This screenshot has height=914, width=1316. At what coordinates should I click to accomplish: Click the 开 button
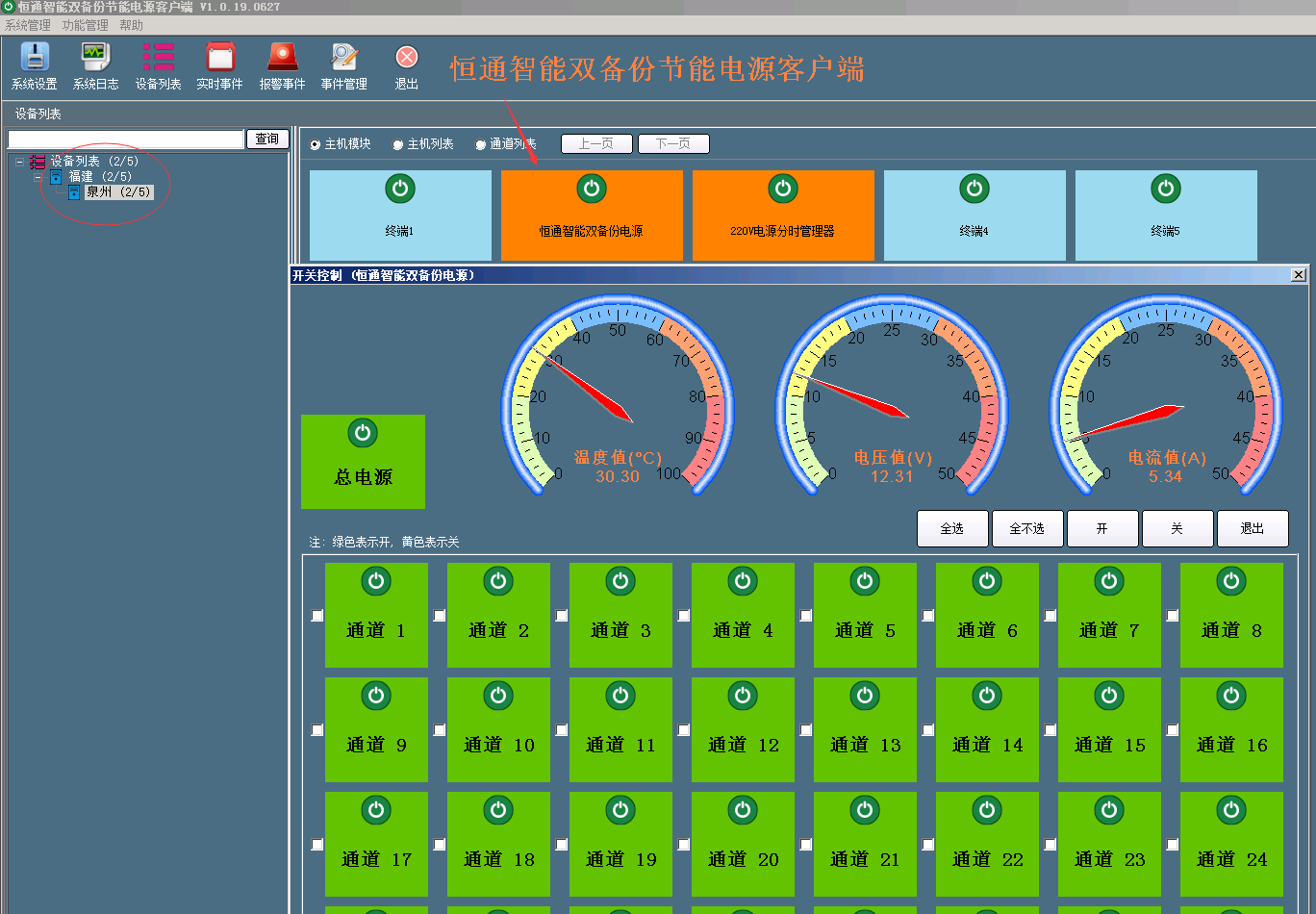tap(1102, 528)
